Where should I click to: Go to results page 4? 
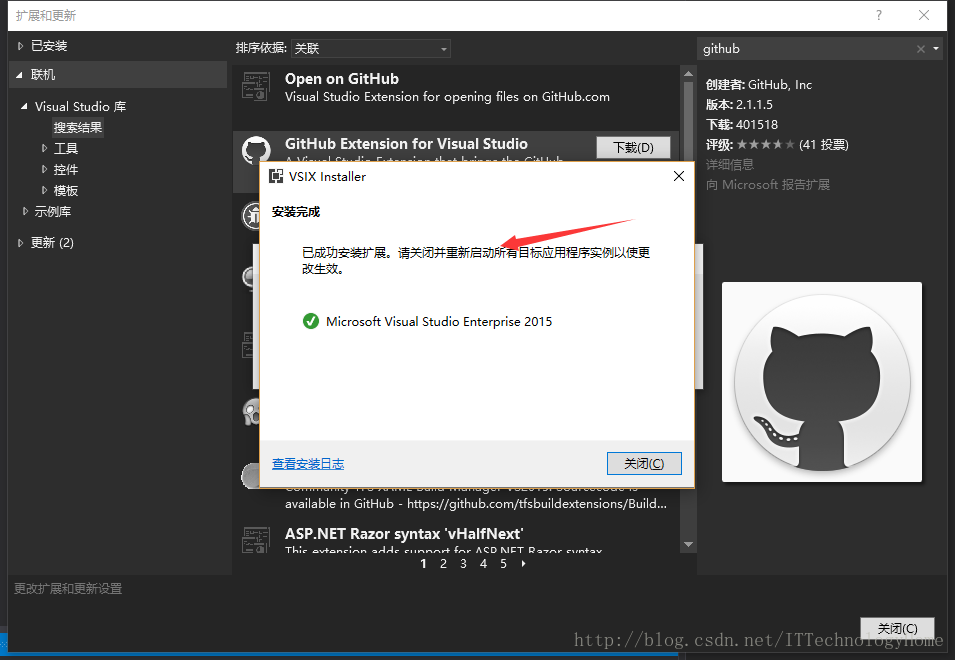[483, 564]
